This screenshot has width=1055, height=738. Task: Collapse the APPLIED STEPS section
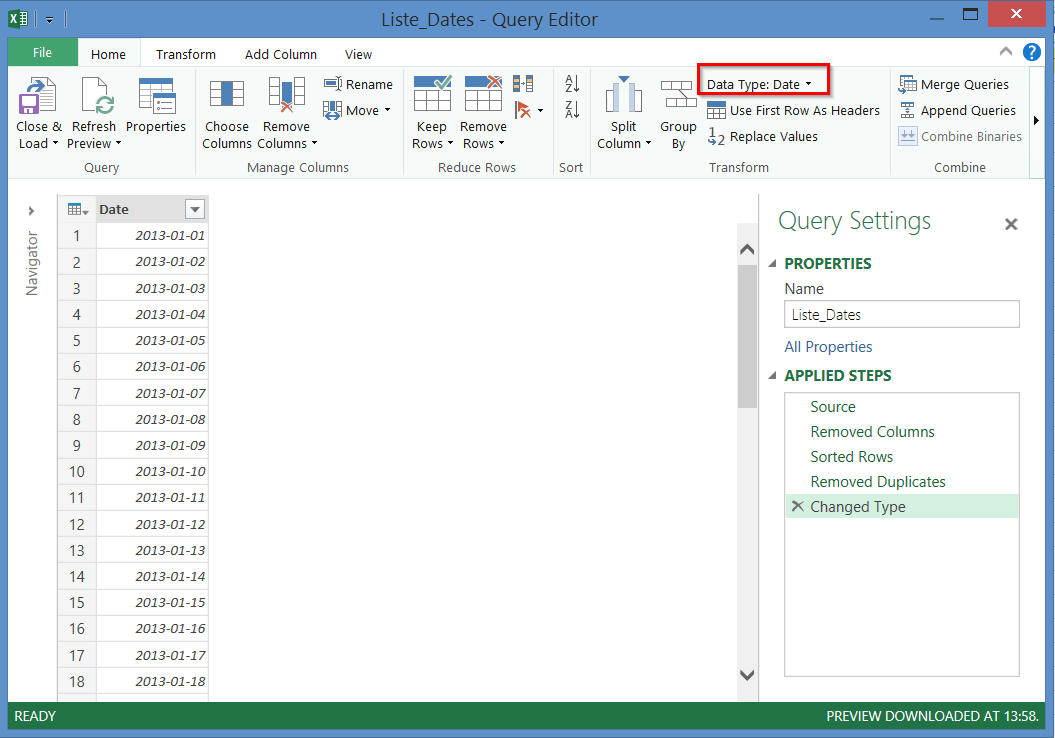coord(772,376)
